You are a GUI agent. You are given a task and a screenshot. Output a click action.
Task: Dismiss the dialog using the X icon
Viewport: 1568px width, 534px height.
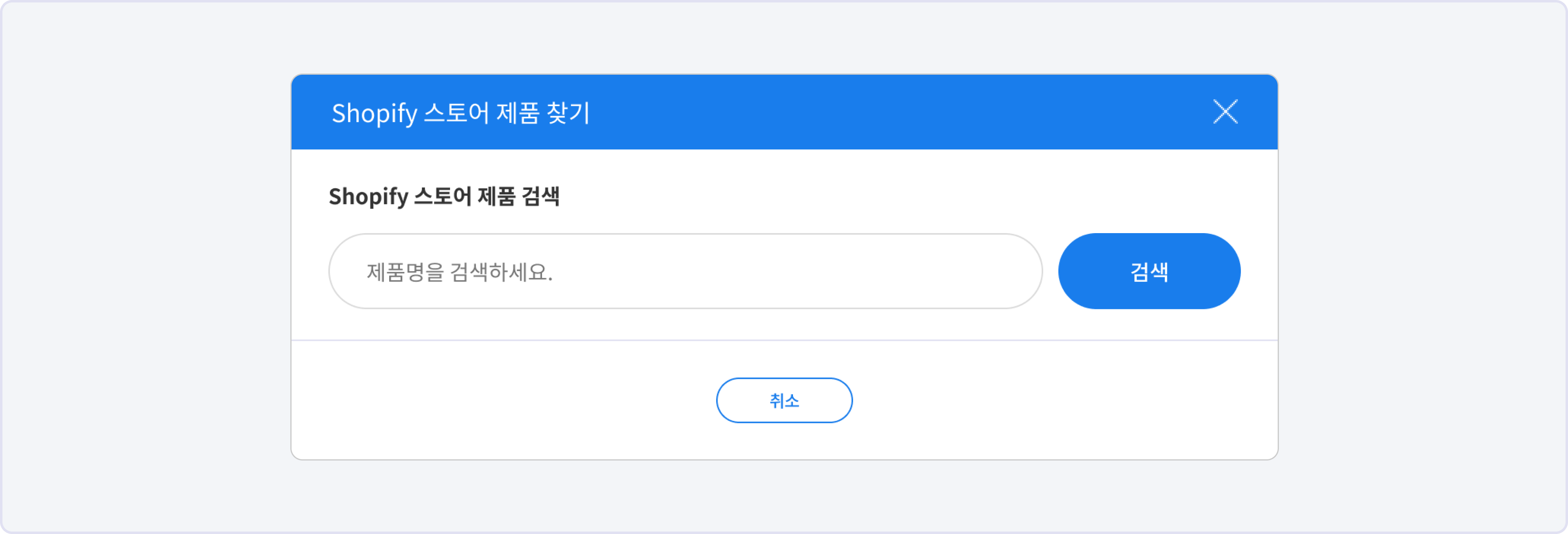point(1225,112)
